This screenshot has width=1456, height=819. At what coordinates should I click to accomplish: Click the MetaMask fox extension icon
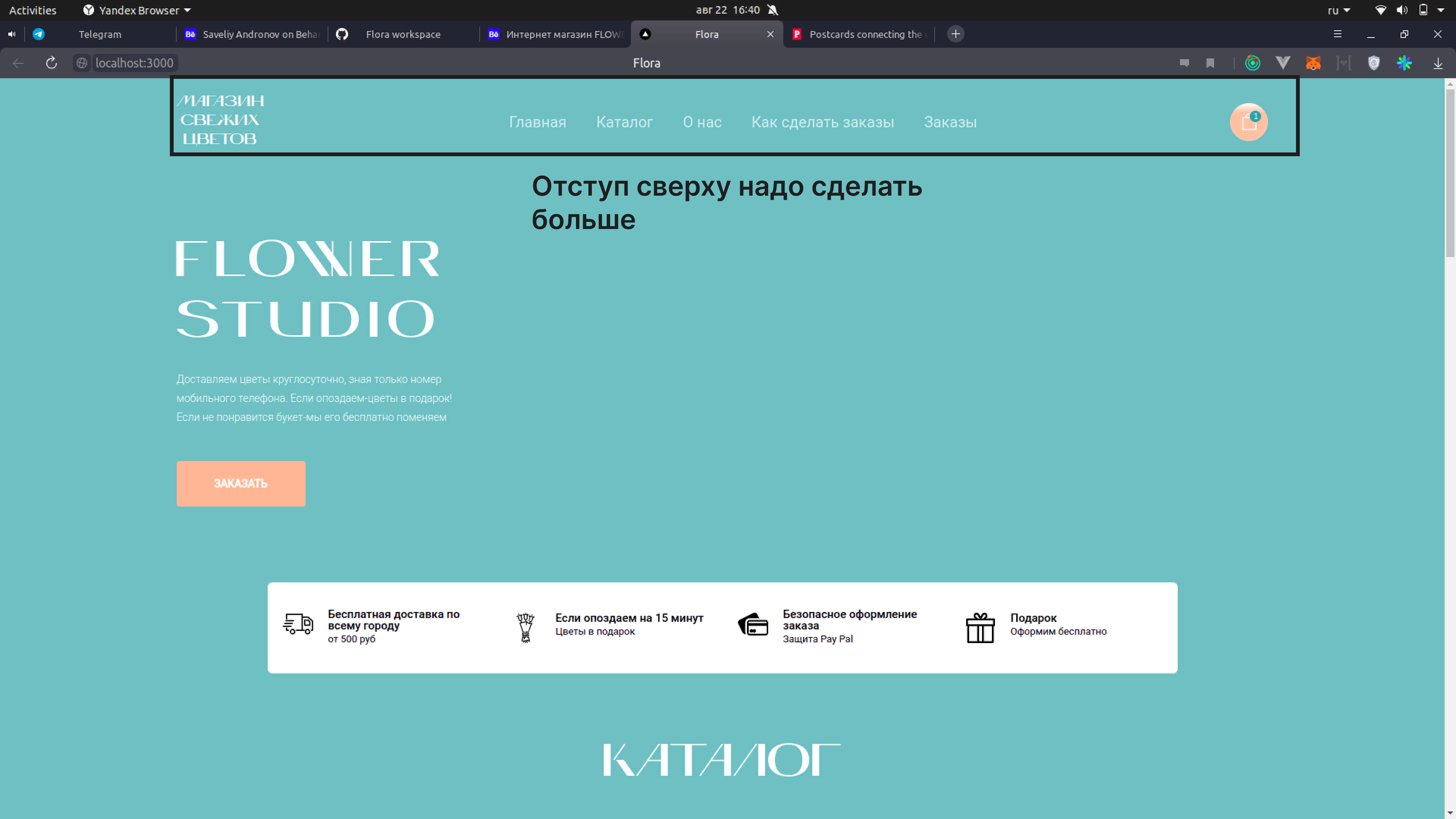tap(1313, 63)
